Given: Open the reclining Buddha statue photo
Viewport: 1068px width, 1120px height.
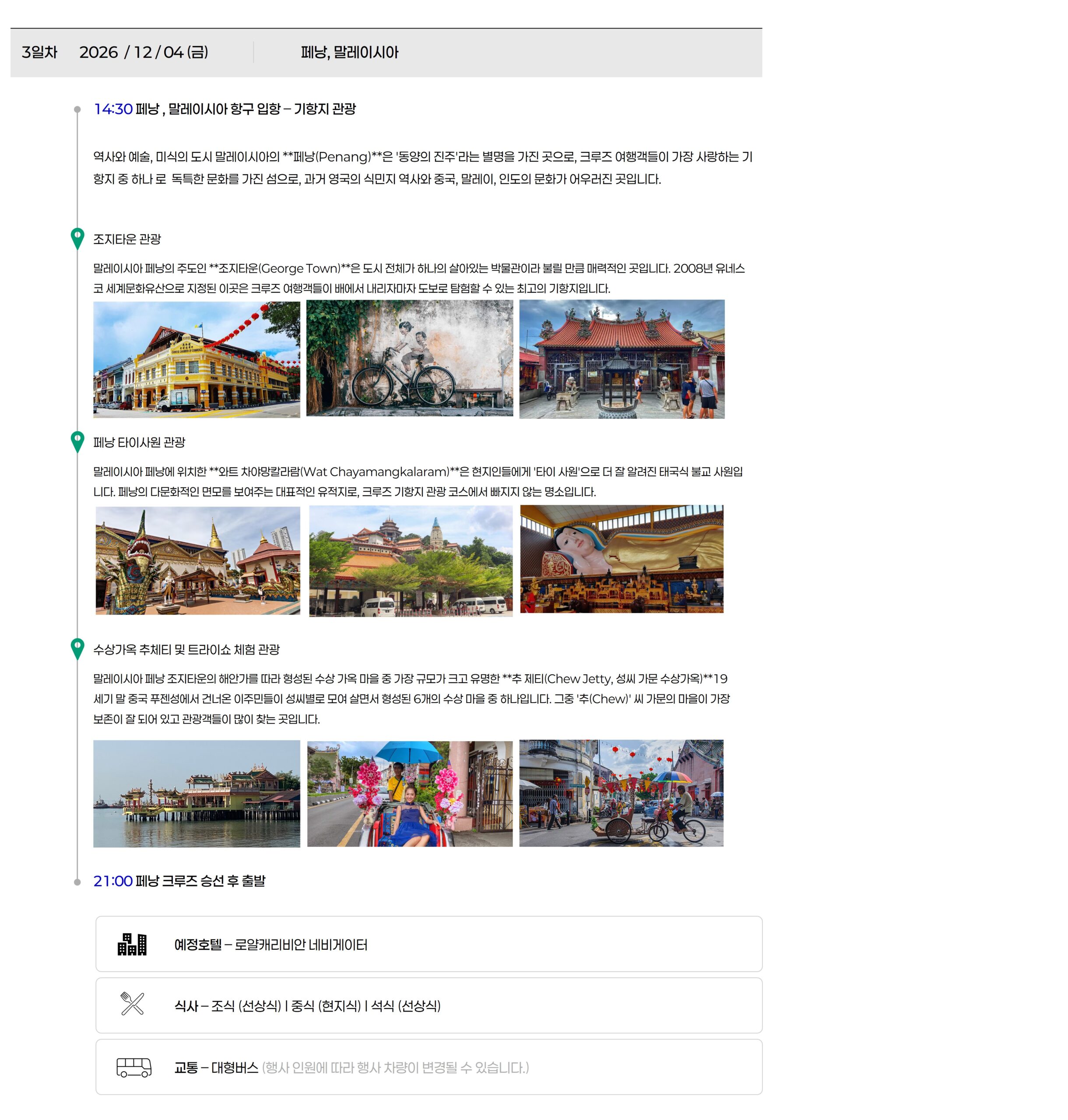Looking at the screenshot, I should pyautogui.click(x=622, y=559).
